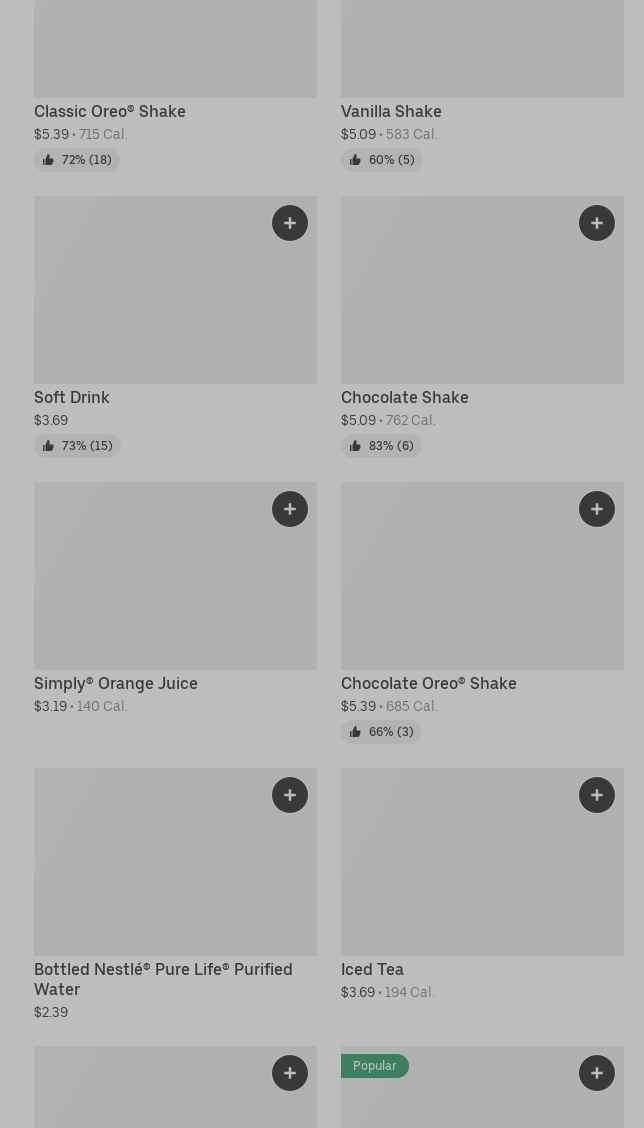This screenshot has height=1128, width=644.
Task: Click the Popular badge label
Action: click(x=375, y=1066)
